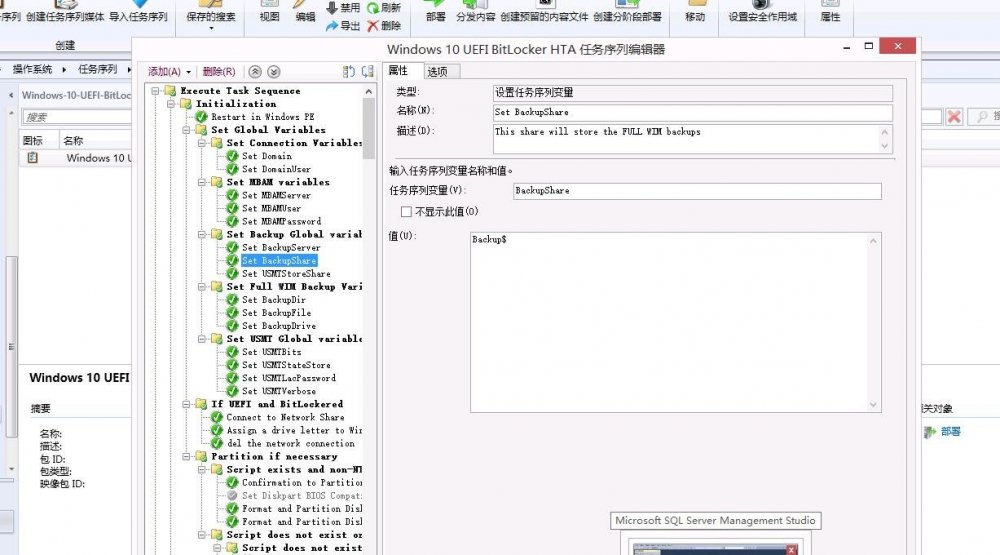Select Set BackupServer step in tree

[x=281, y=248]
